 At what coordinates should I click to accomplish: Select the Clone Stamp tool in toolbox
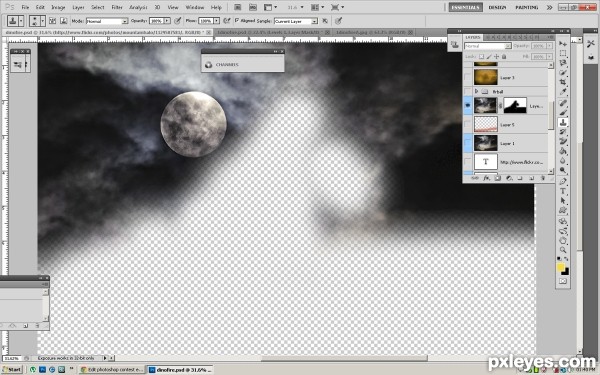click(562, 122)
